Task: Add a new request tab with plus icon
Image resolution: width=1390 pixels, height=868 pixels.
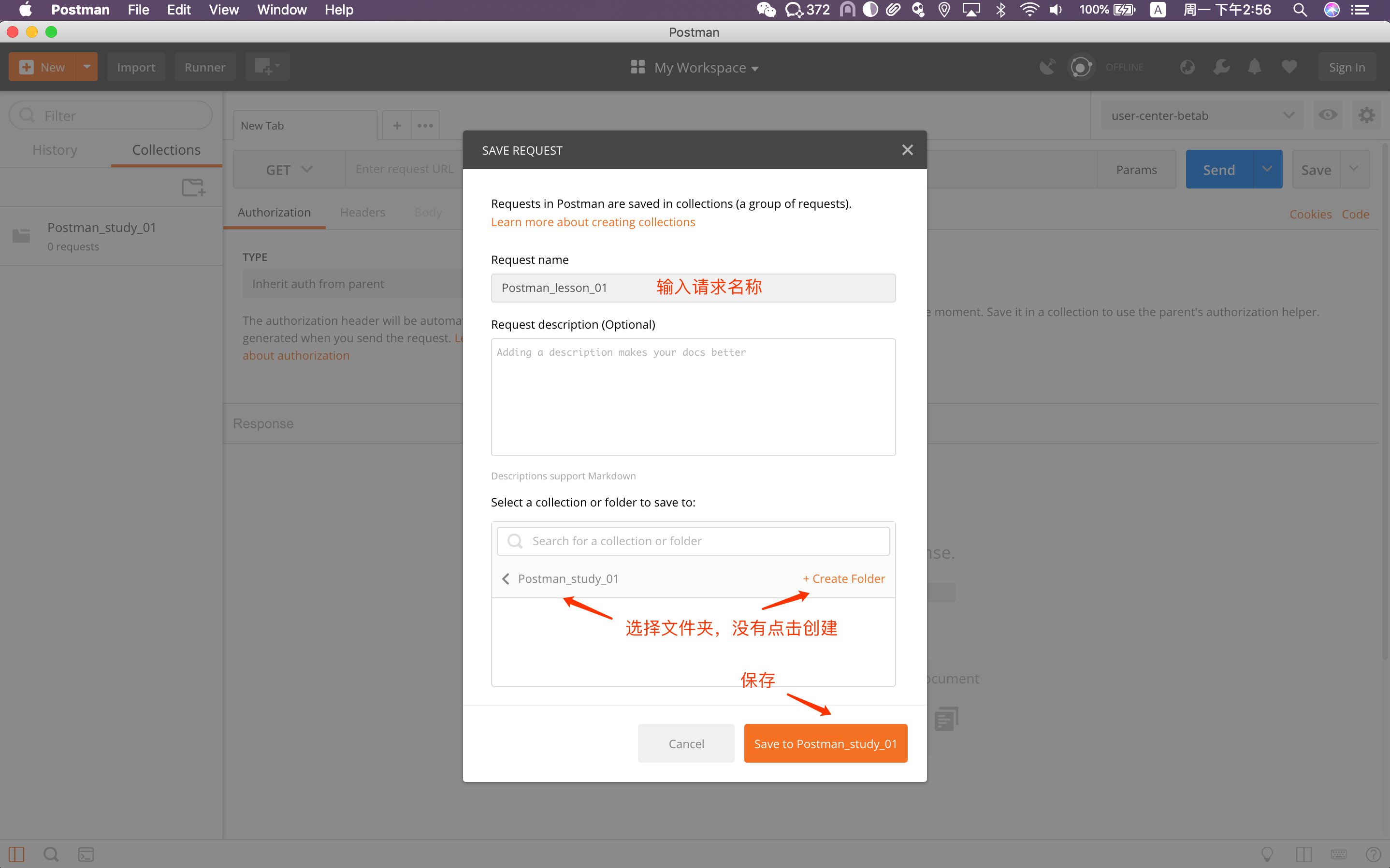Action: [397, 125]
